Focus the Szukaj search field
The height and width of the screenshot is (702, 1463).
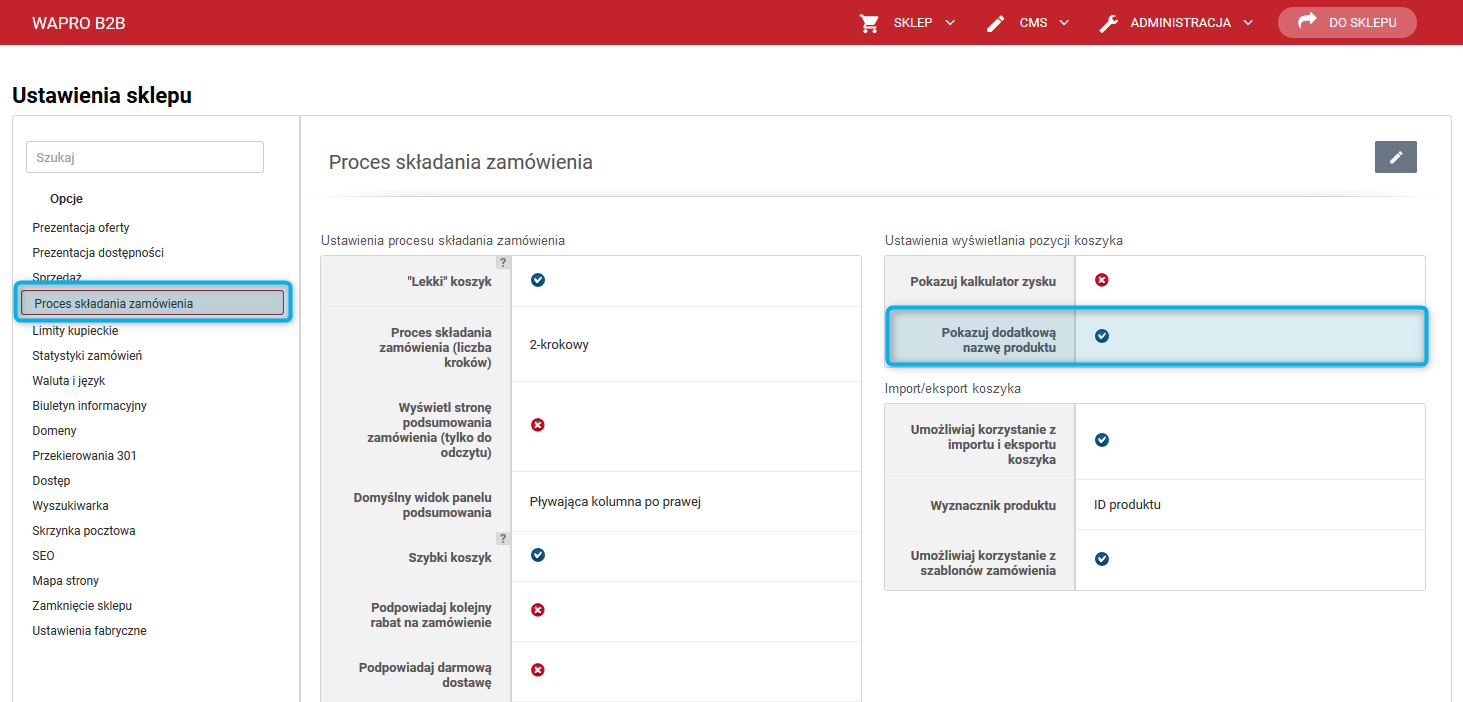pyautogui.click(x=145, y=157)
